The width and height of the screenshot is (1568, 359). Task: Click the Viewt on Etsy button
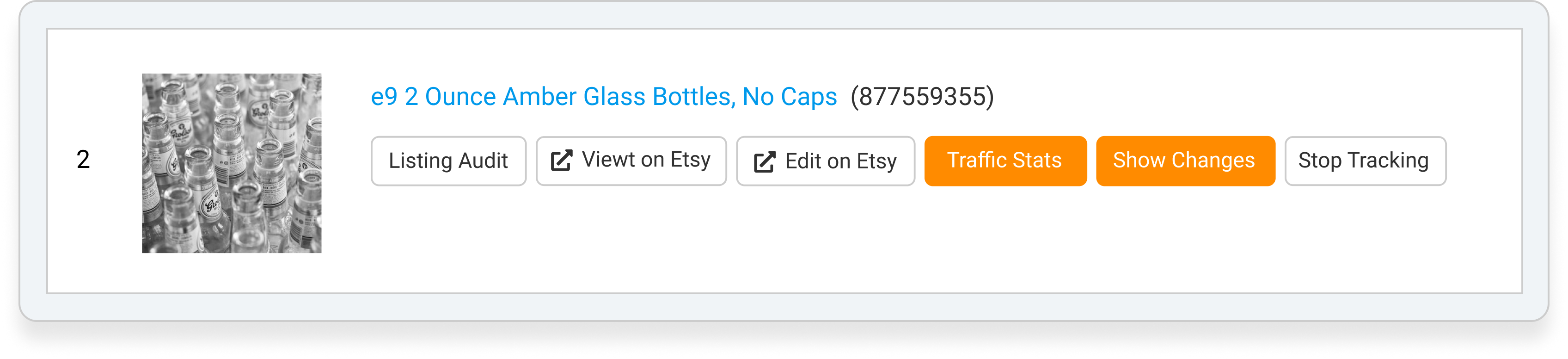click(631, 161)
